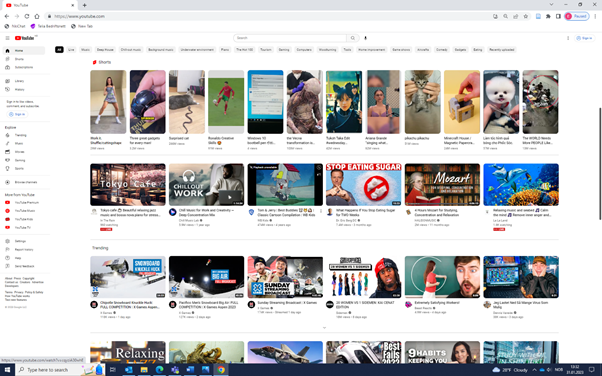602x376 pixels.
Task: Select the Underwater environment filter chip
Action: 197,50
